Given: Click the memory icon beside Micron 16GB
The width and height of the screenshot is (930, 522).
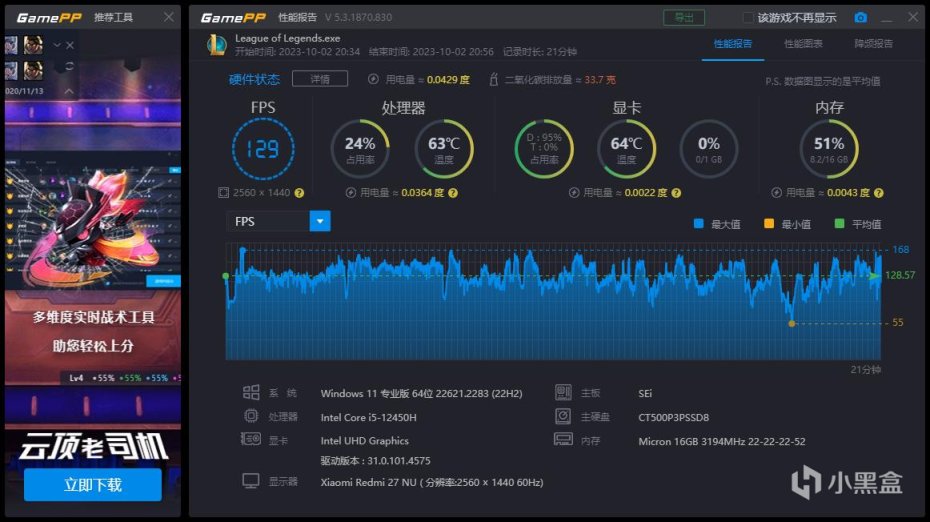Looking at the screenshot, I should click(x=563, y=439).
